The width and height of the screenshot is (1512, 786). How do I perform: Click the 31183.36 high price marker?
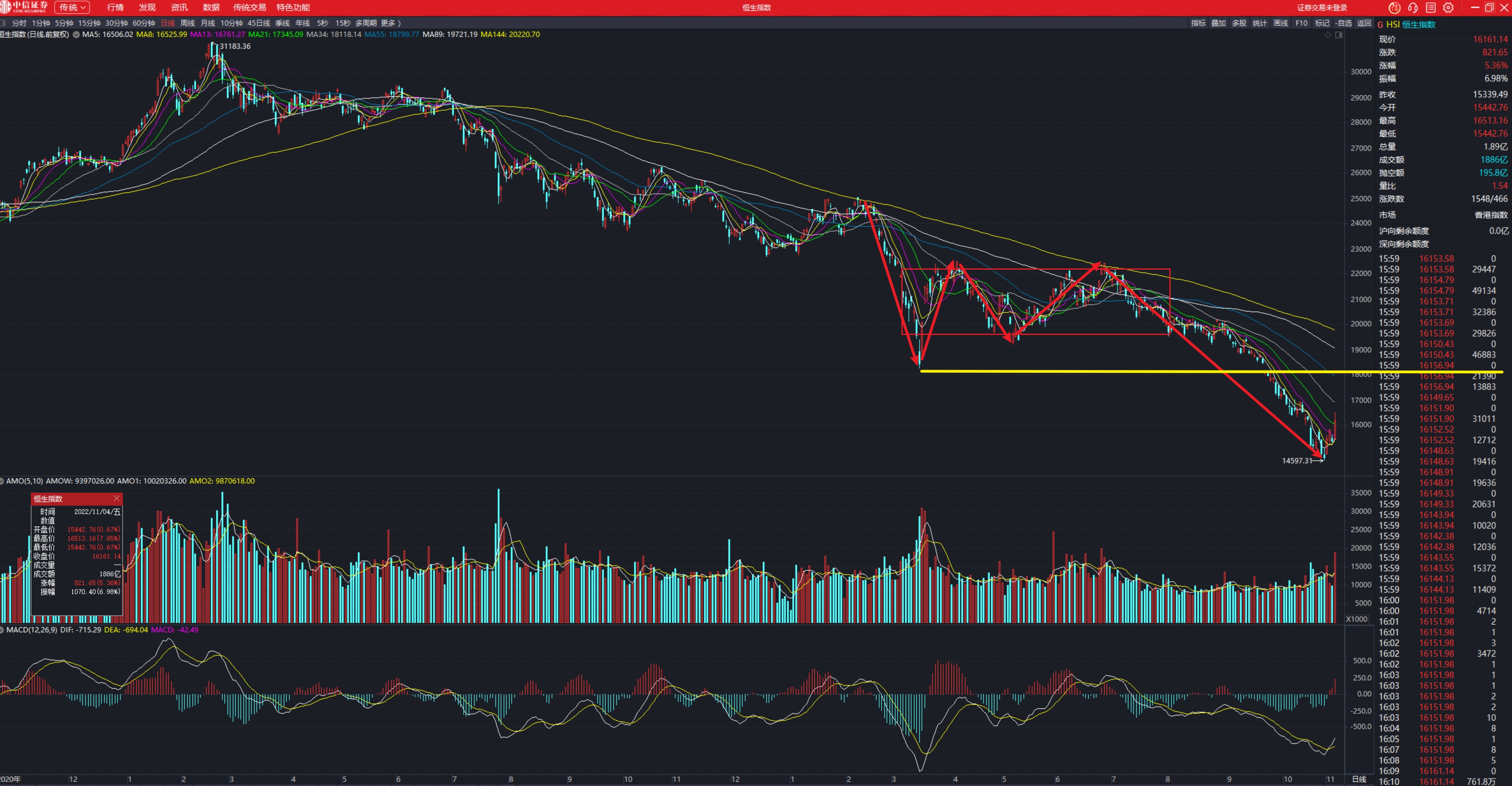[x=235, y=46]
